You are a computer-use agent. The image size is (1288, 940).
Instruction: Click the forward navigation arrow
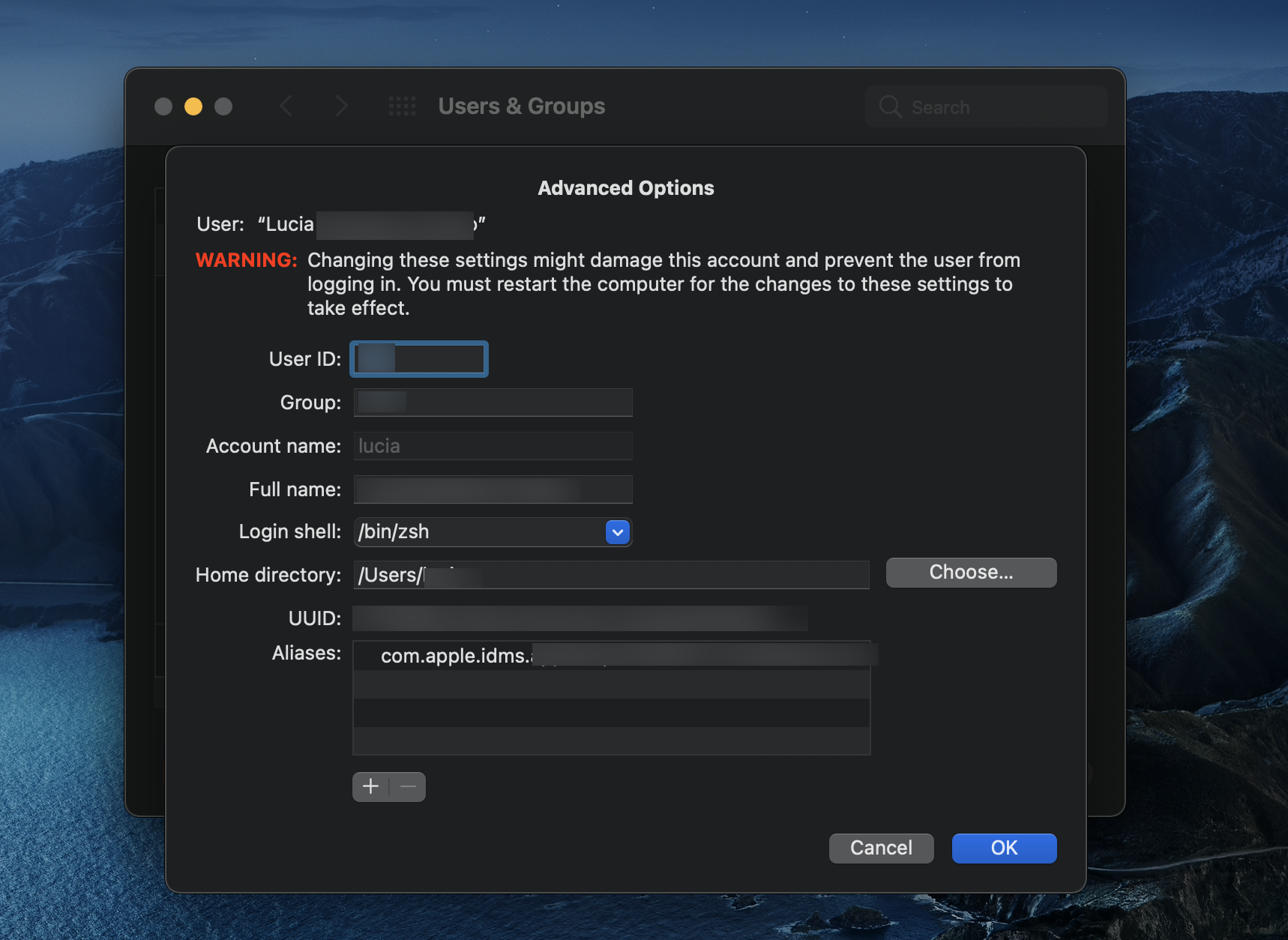tap(342, 106)
